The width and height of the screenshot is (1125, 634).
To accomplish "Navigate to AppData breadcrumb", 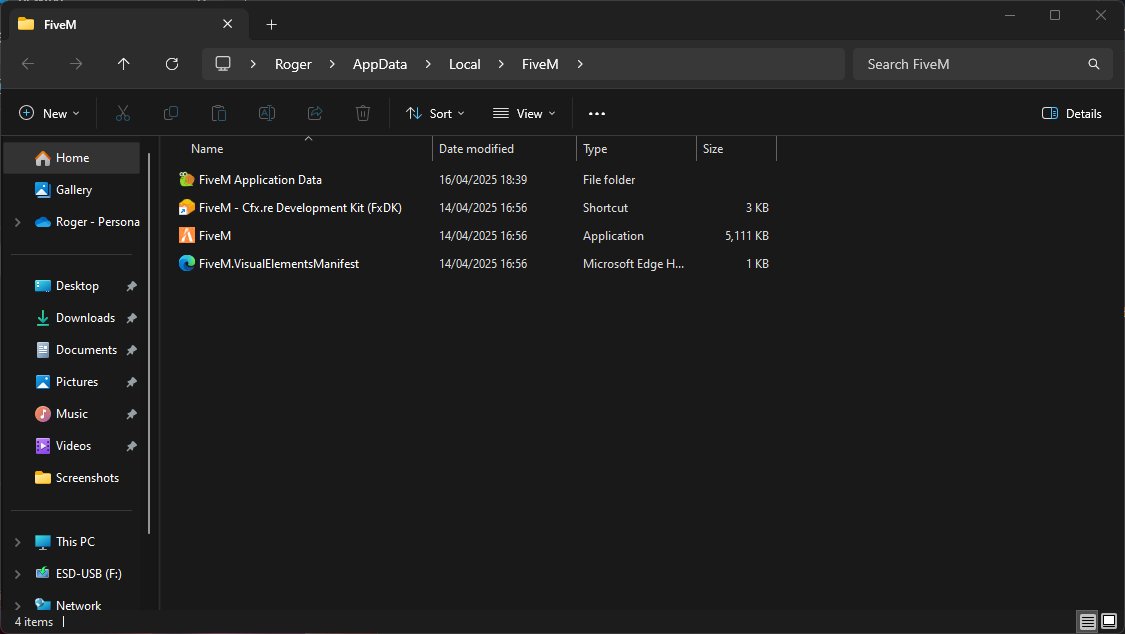I will [x=380, y=64].
